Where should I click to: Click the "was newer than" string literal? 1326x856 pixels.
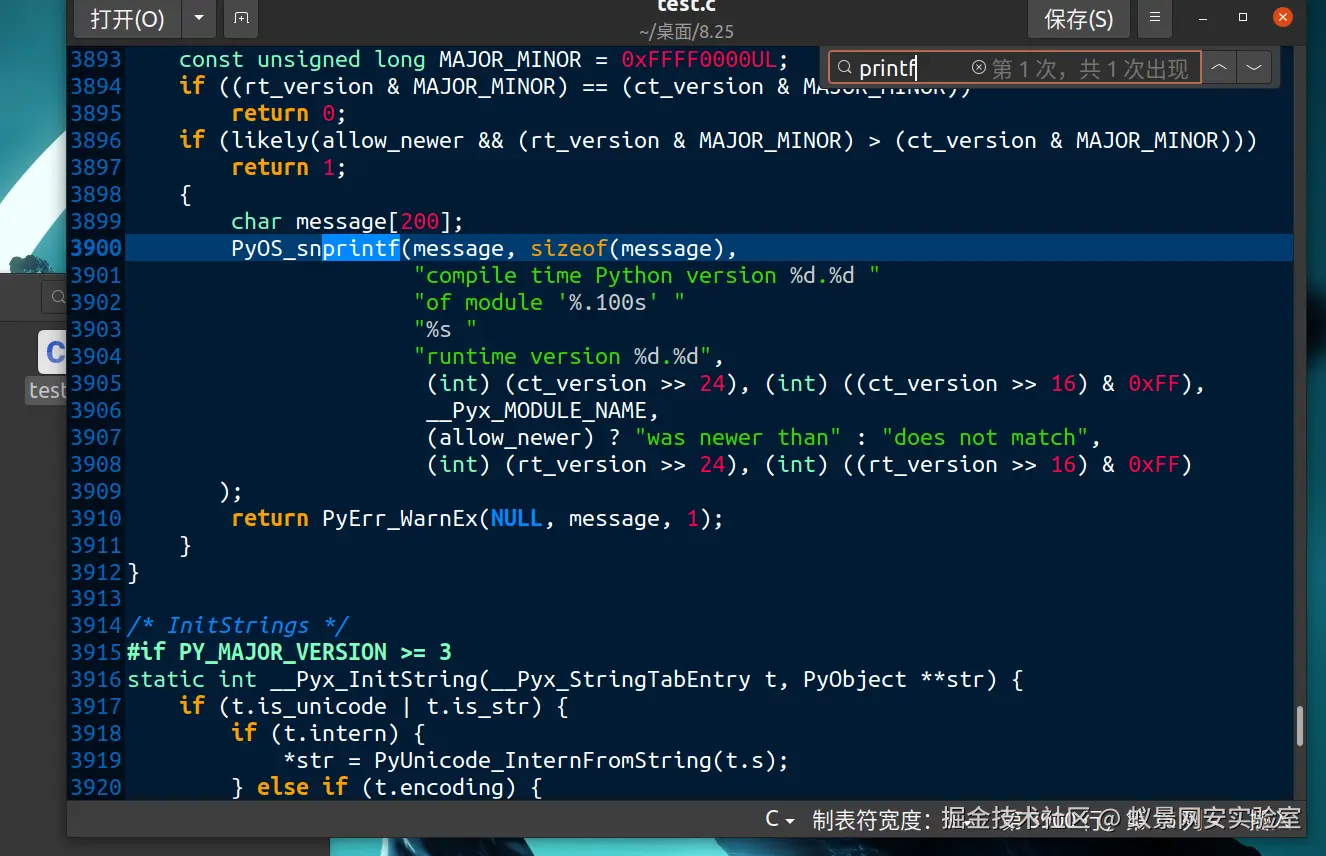pos(738,437)
